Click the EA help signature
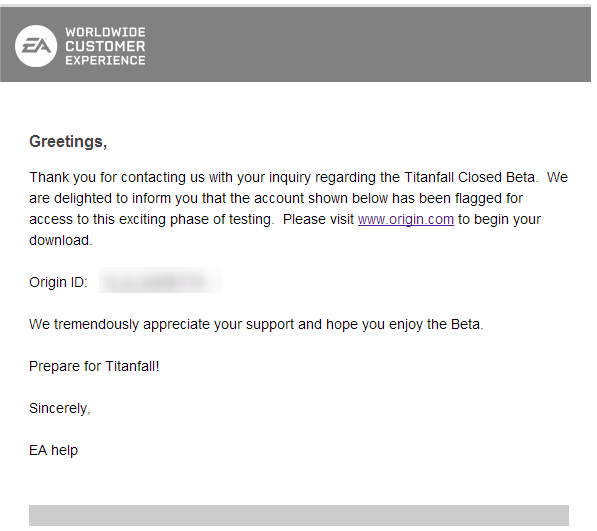This screenshot has width=597, height=531. tap(53, 450)
